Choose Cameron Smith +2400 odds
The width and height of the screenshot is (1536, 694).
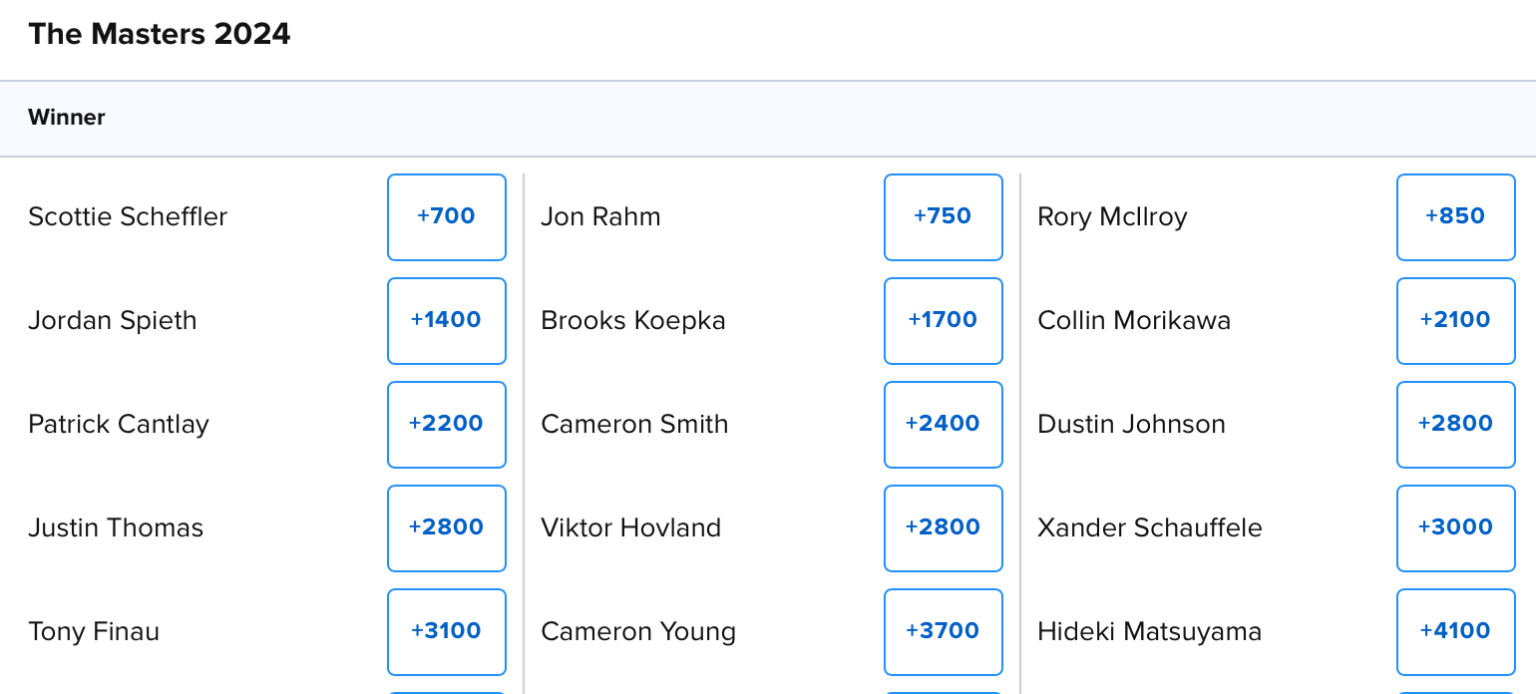(943, 424)
